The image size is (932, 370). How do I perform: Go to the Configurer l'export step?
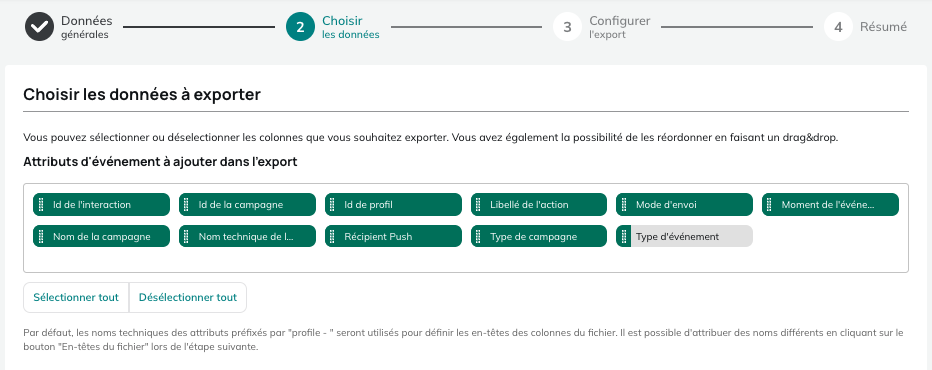click(x=619, y=27)
